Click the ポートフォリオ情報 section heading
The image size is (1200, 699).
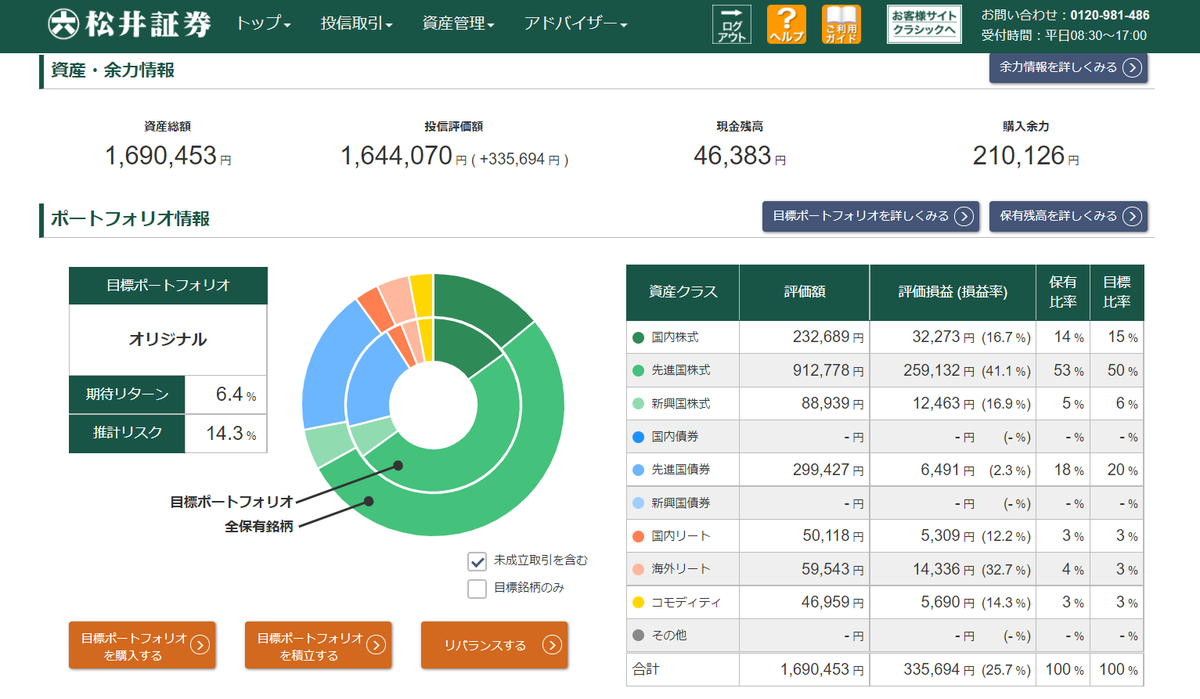point(130,219)
